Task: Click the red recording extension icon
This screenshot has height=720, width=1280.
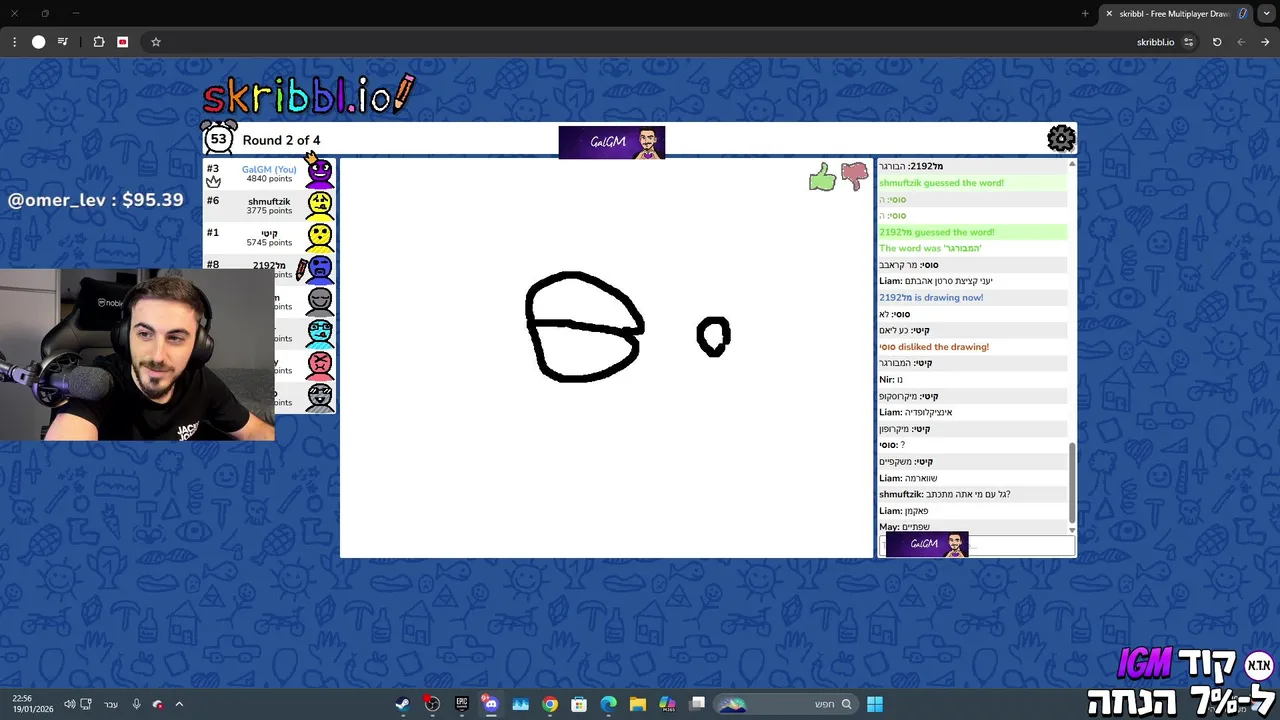Action: pyautogui.click(x=123, y=42)
